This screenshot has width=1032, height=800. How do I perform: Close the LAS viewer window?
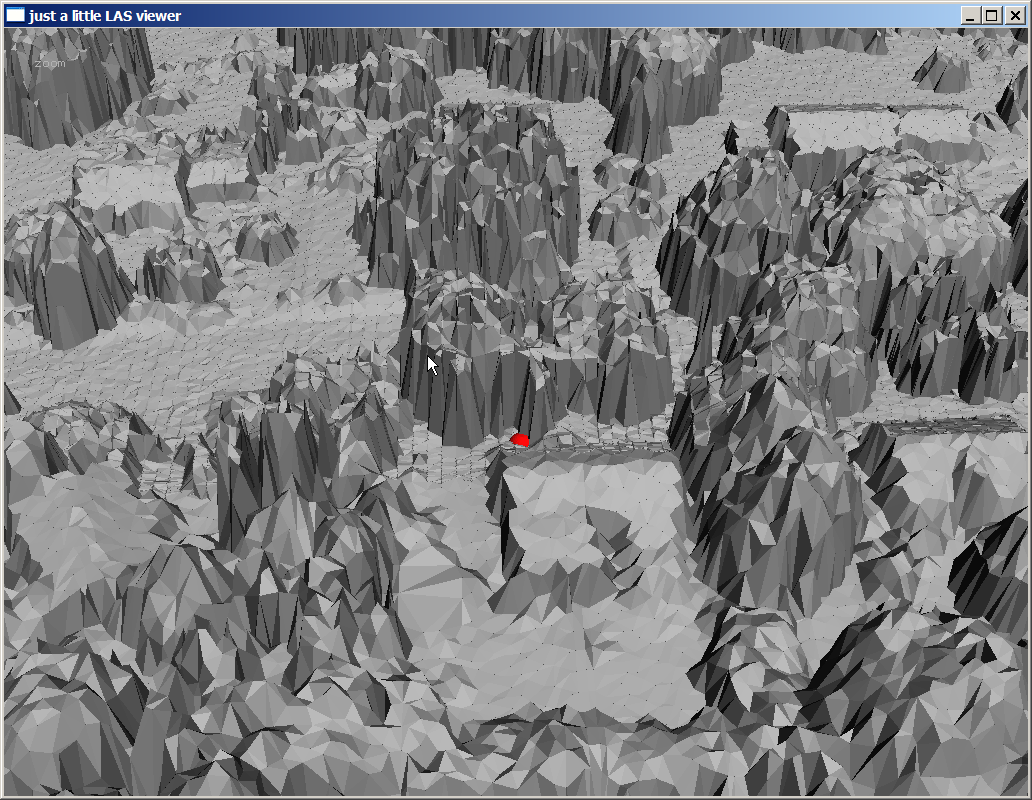click(x=1014, y=15)
